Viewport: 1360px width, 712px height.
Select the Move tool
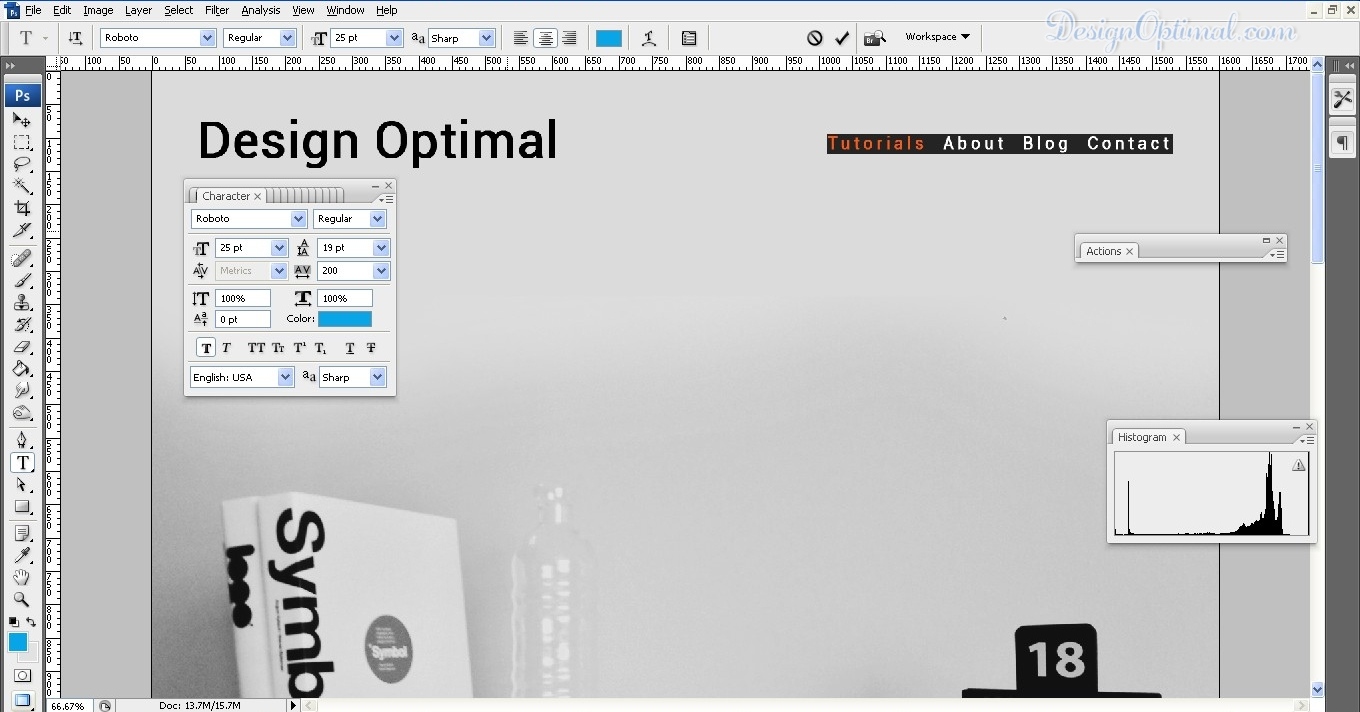22,120
